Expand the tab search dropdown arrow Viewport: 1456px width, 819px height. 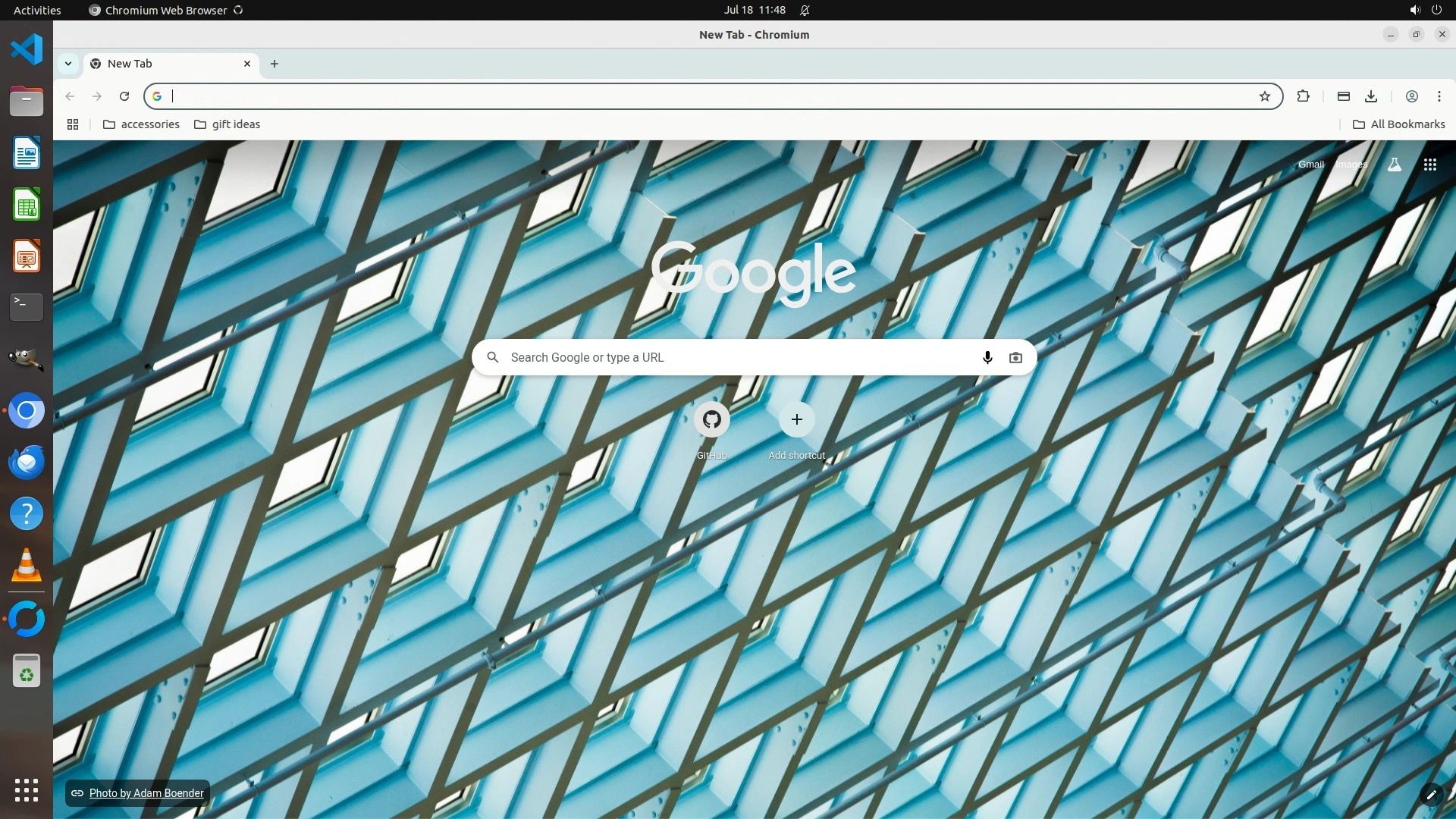point(68,64)
